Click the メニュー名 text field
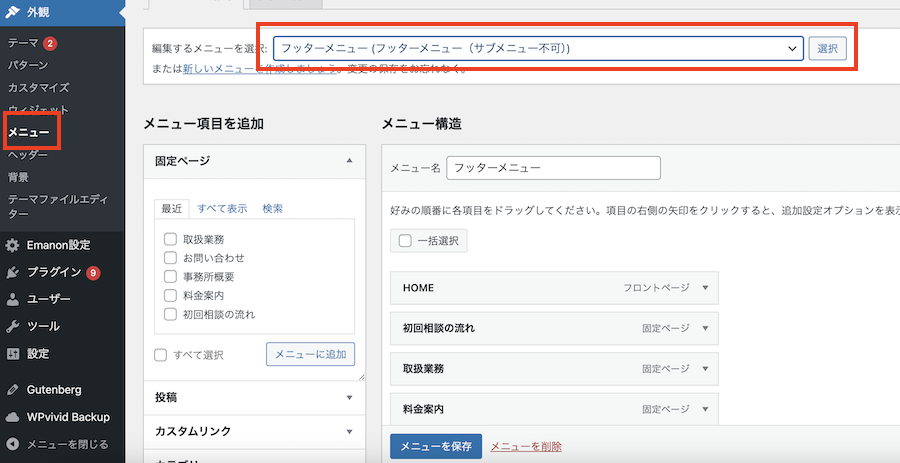This screenshot has width=900, height=463. coord(553,168)
